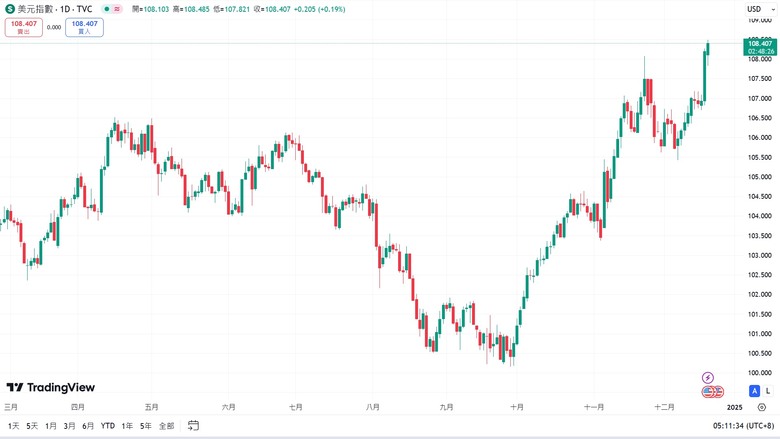The height and width of the screenshot is (439, 780).
Task: Click the 0.000 spread value
Action: (54, 27)
